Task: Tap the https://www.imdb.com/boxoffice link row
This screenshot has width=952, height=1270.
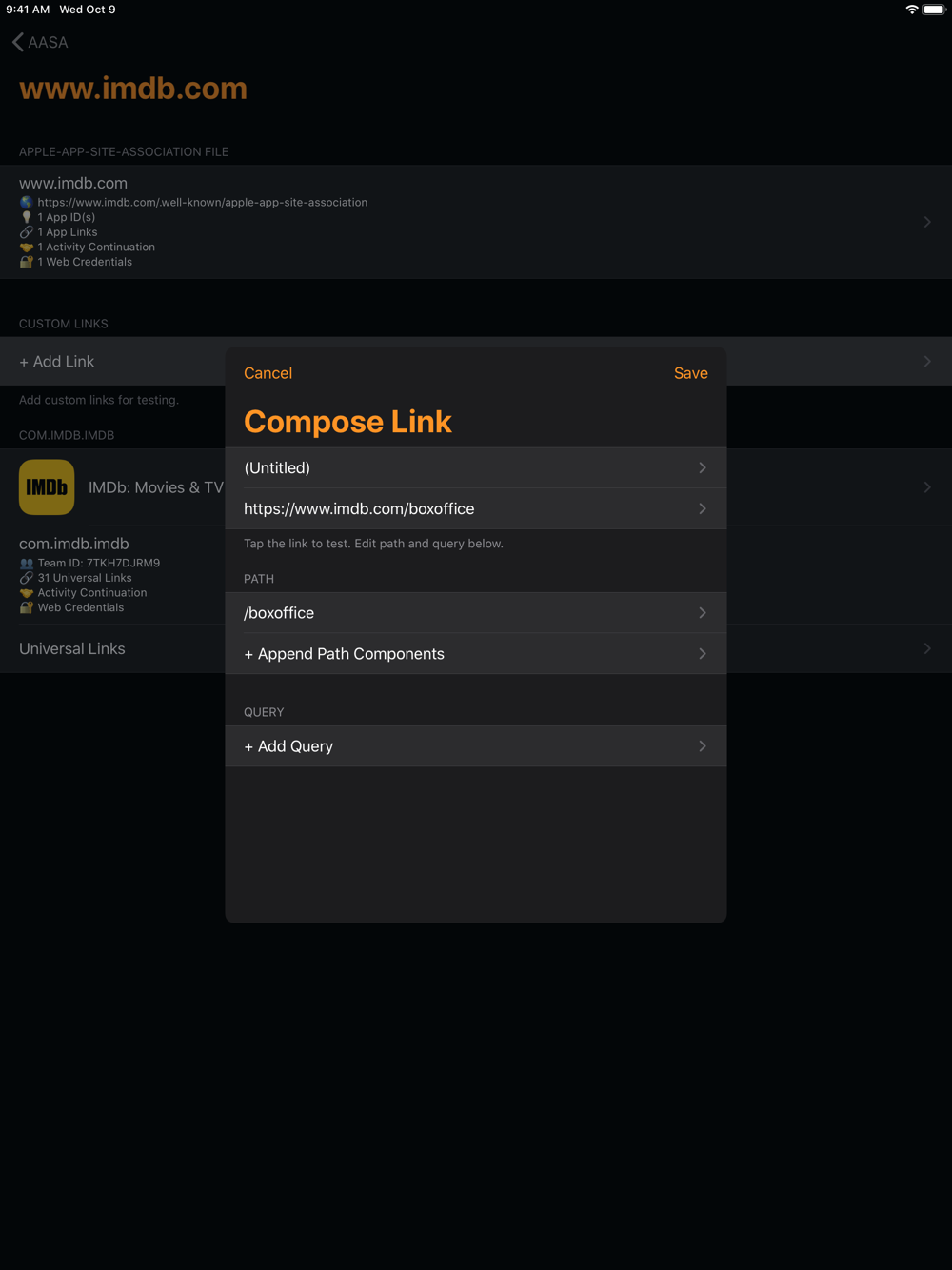Action: click(x=476, y=509)
